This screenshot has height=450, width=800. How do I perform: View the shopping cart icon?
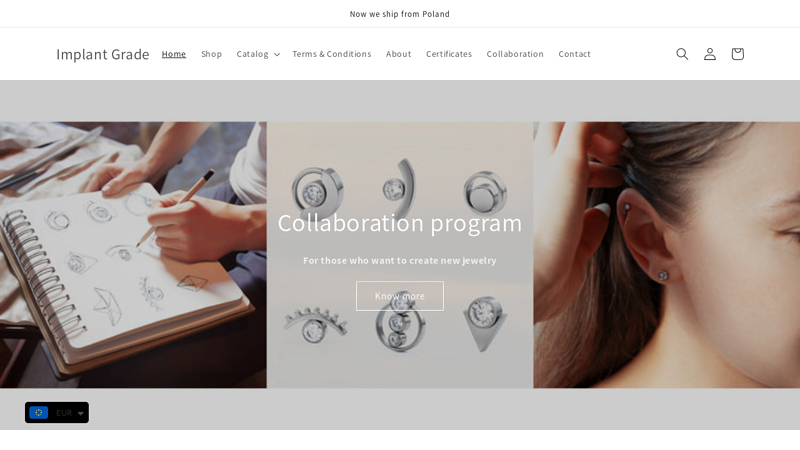[x=737, y=54]
